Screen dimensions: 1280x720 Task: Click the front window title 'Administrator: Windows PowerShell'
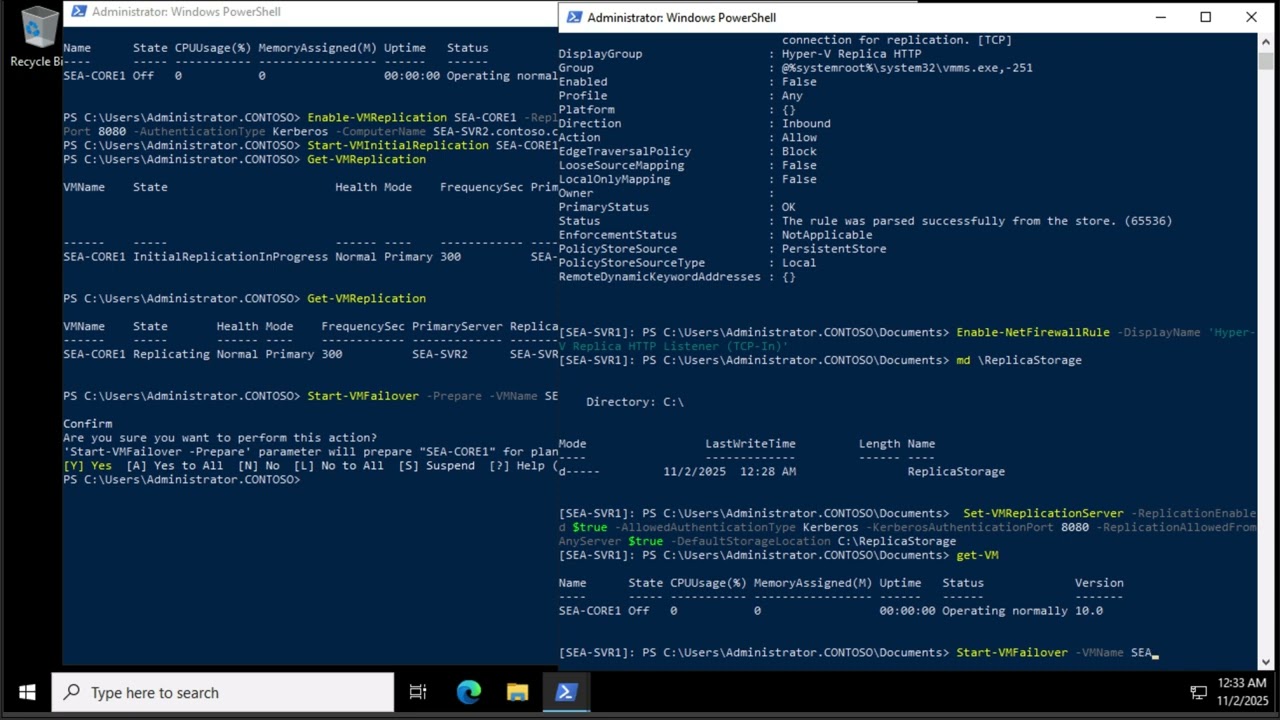682,18
